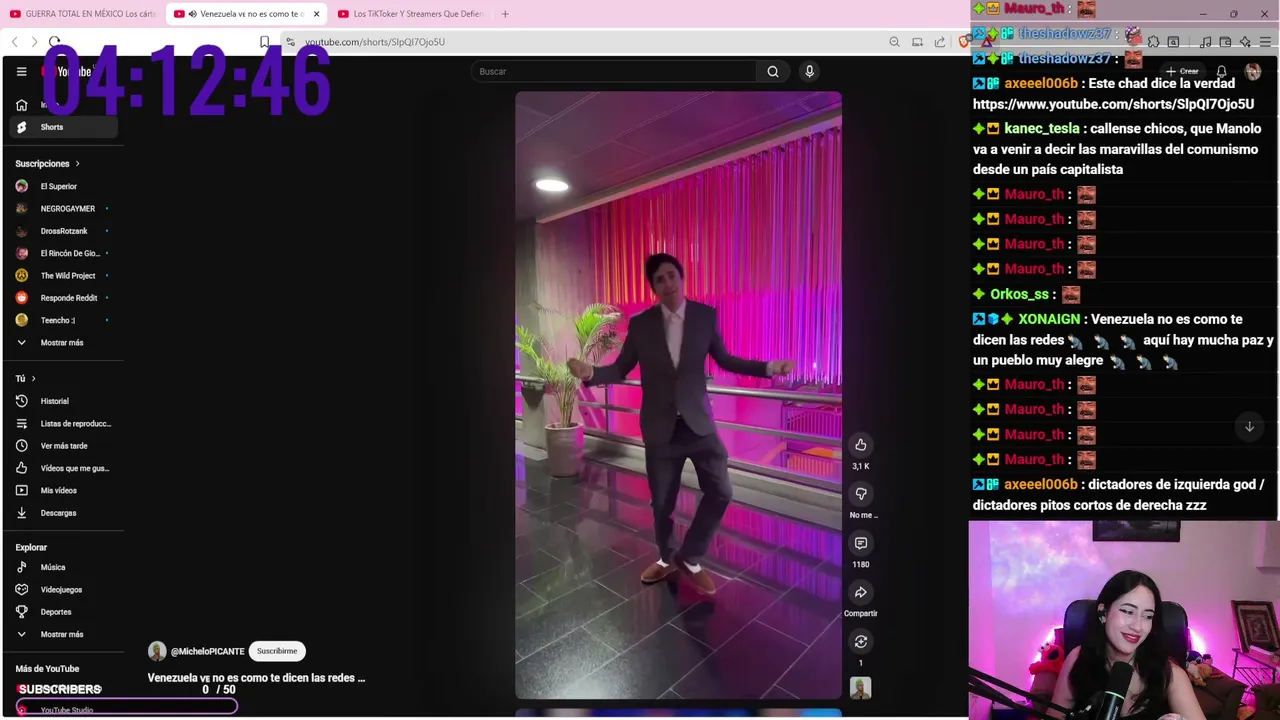Open the Brave Shields lion icon

(x=963, y=42)
